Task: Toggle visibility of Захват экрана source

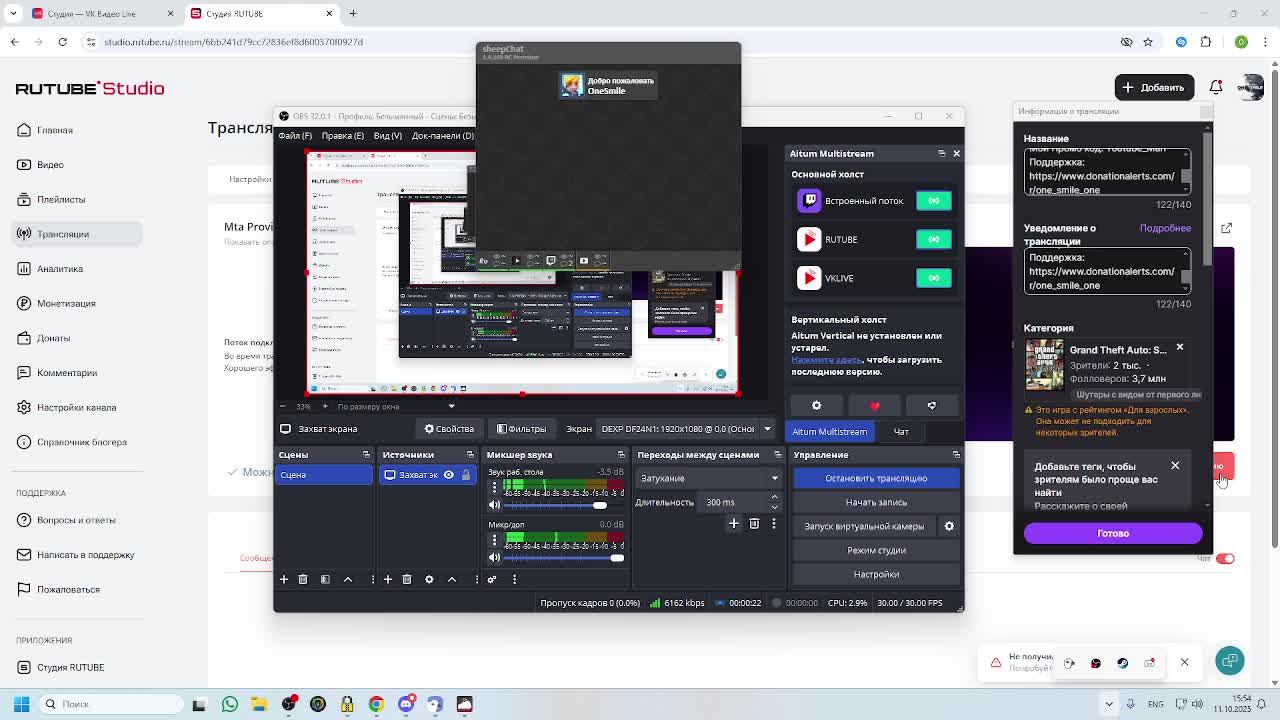Action: (448, 475)
